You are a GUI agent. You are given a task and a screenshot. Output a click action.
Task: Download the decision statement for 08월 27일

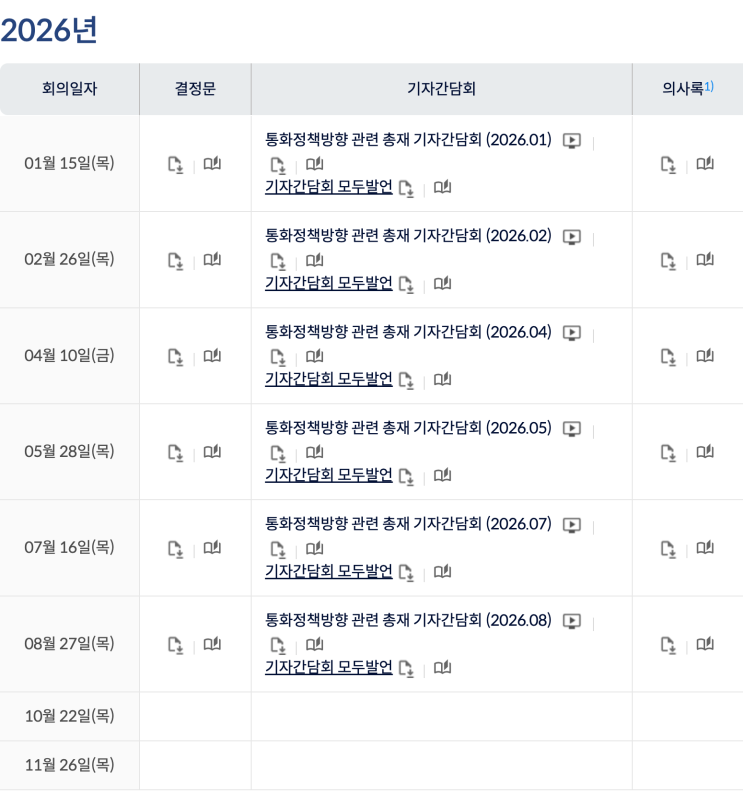coord(176,645)
